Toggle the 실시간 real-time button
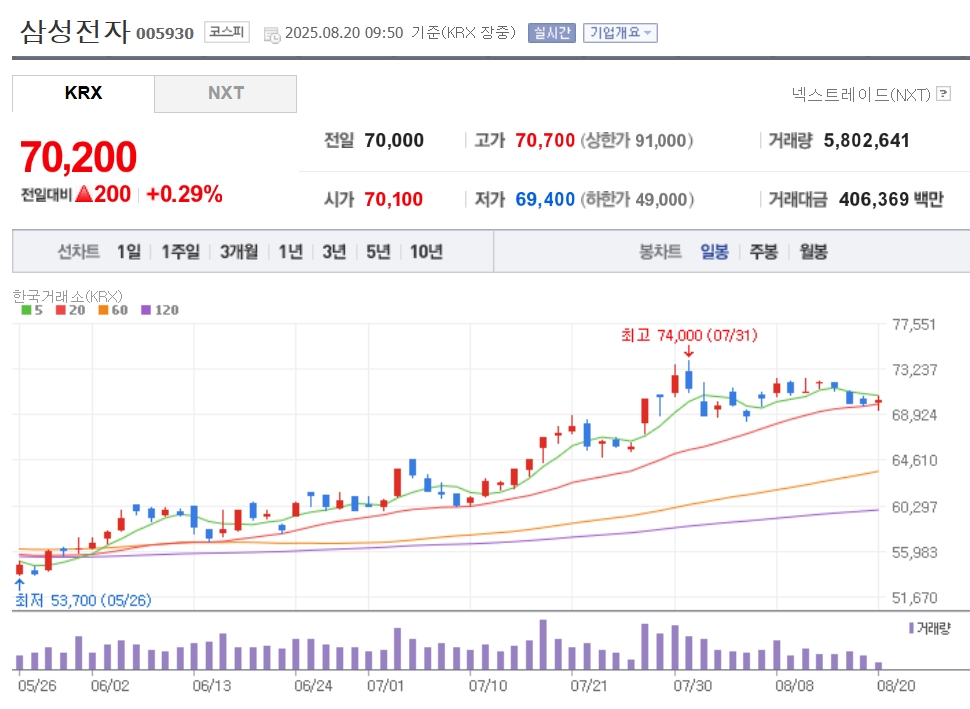Viewport: 970px width, 709px height. tap(552, 33)
